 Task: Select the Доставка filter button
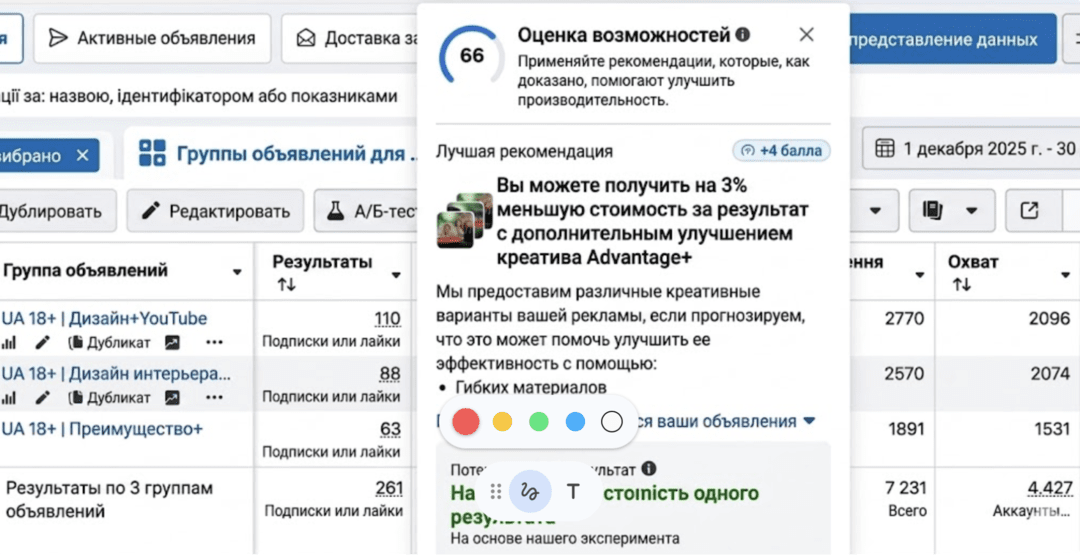click(351, 39)
